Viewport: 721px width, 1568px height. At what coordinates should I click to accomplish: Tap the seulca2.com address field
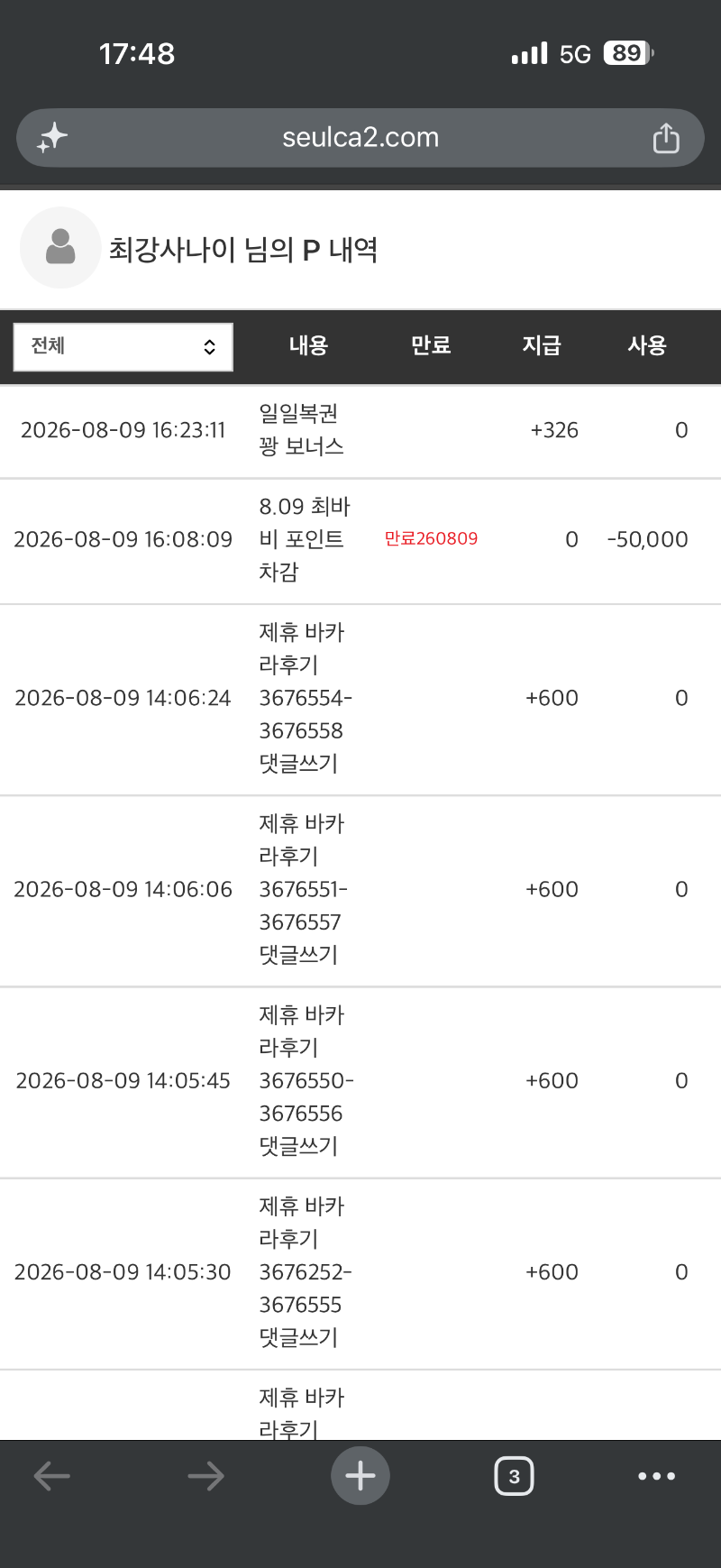point(360,138)
